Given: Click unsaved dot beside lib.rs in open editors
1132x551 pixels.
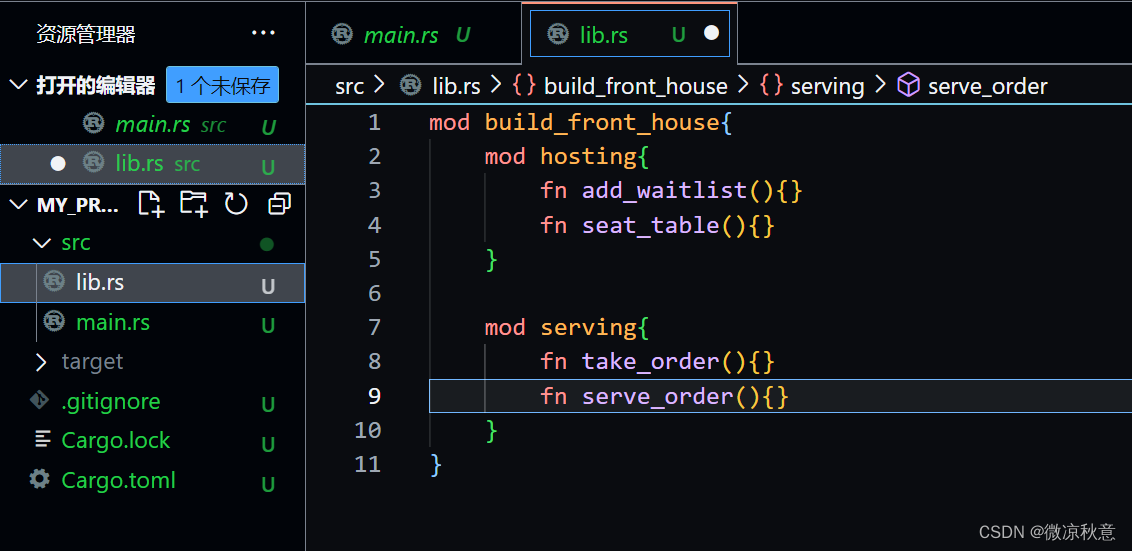Looking at the screenshot, I should [x=58, y=164].
